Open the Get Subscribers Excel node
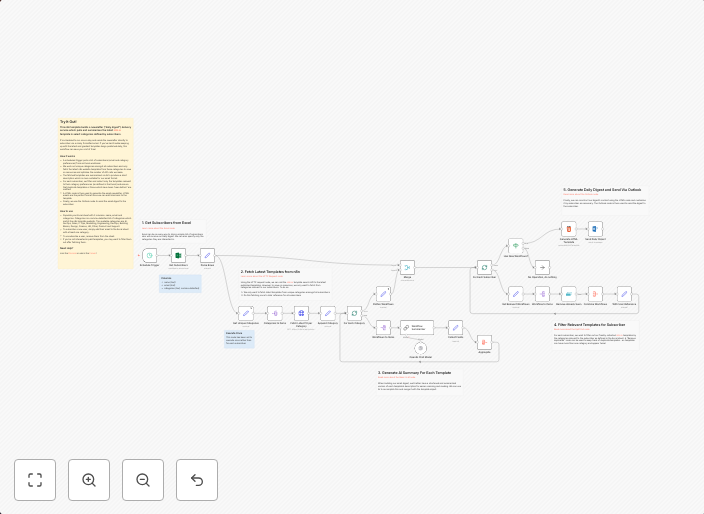This screenshot has height=514, width=704. pos(178,255)
